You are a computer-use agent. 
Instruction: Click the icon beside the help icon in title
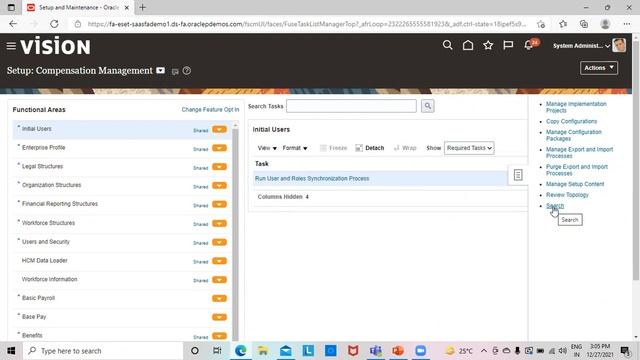click(175, 71)
